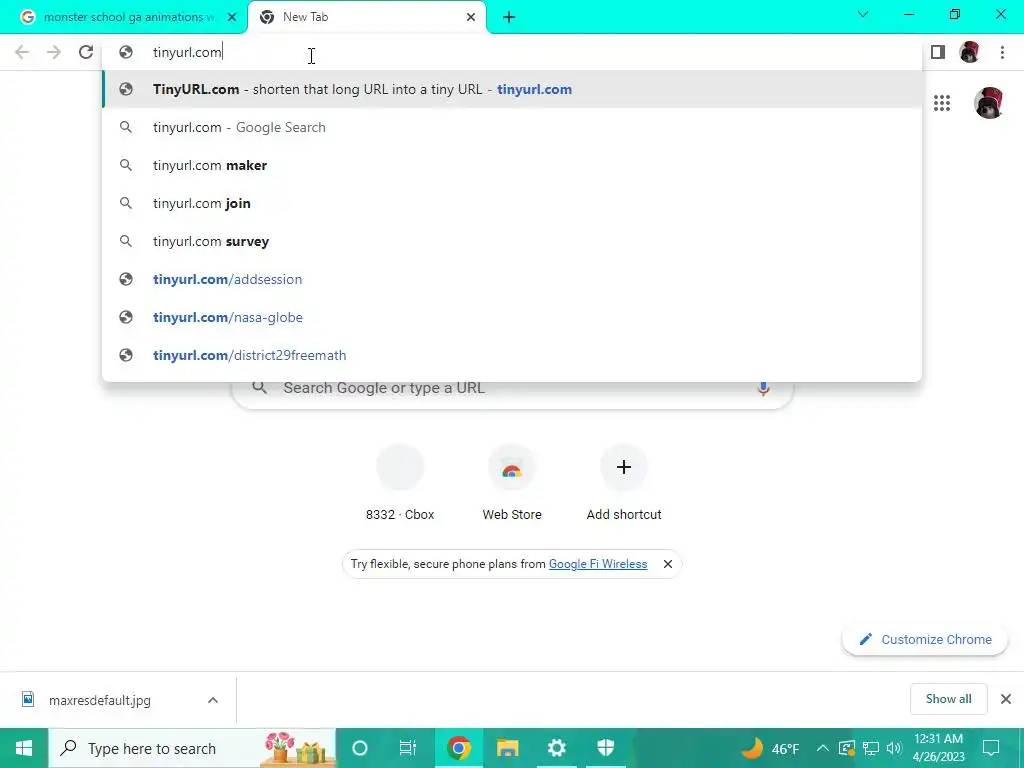
Task: Open the downloaded maxresdefault.jpg file
Action: point(99,700)
